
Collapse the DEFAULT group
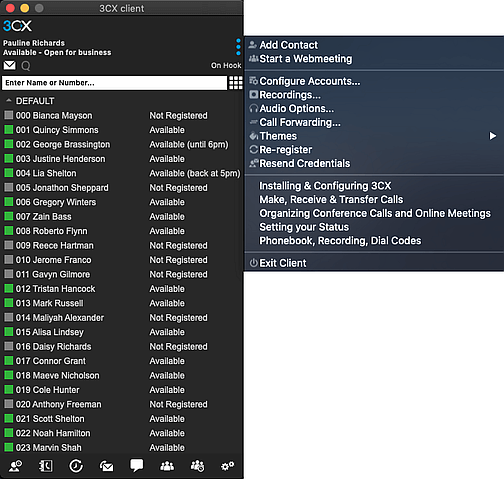[x=9, y=101]
